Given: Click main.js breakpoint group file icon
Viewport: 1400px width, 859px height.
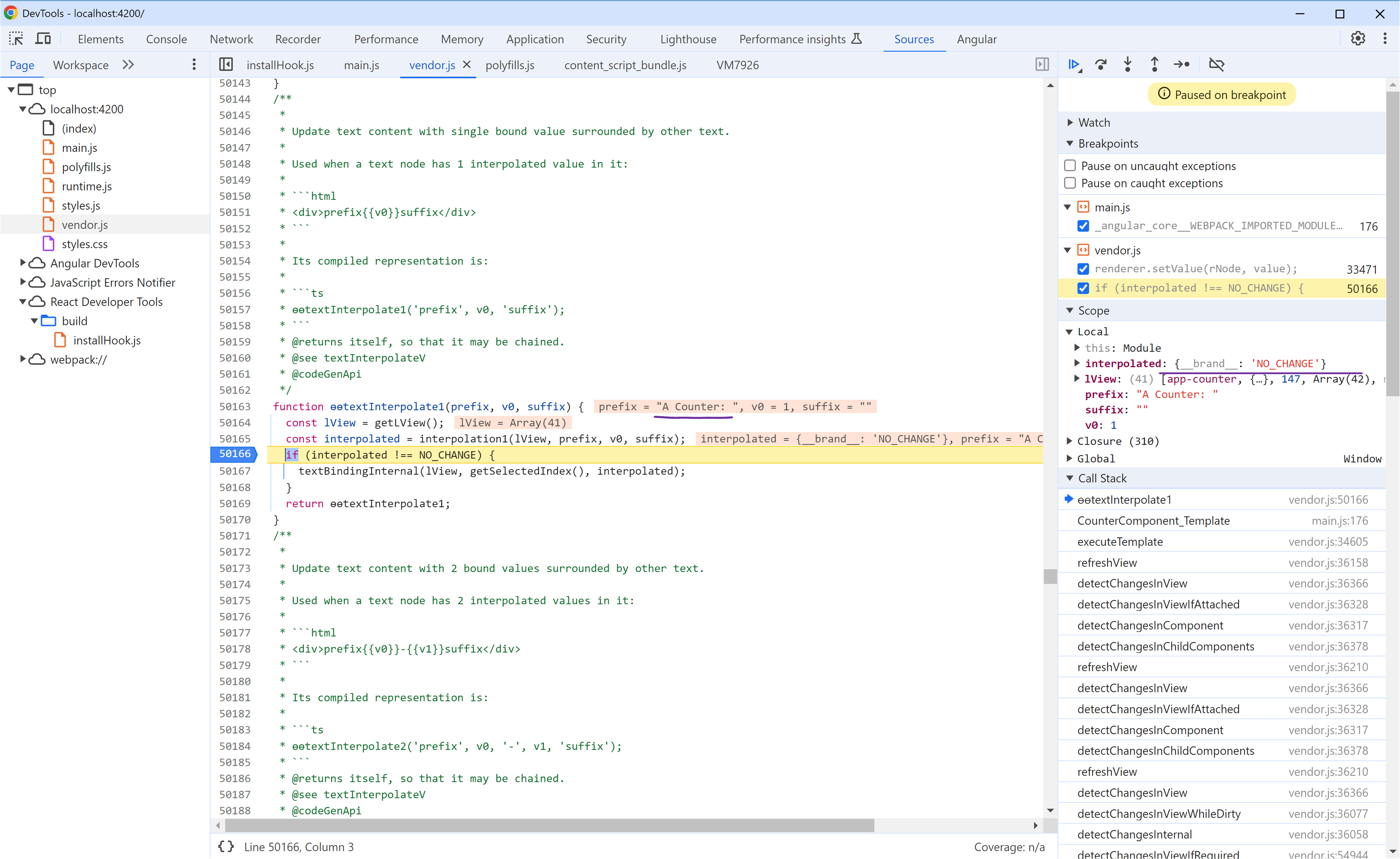Looking at the screenshot, I should coord(1083,207).
